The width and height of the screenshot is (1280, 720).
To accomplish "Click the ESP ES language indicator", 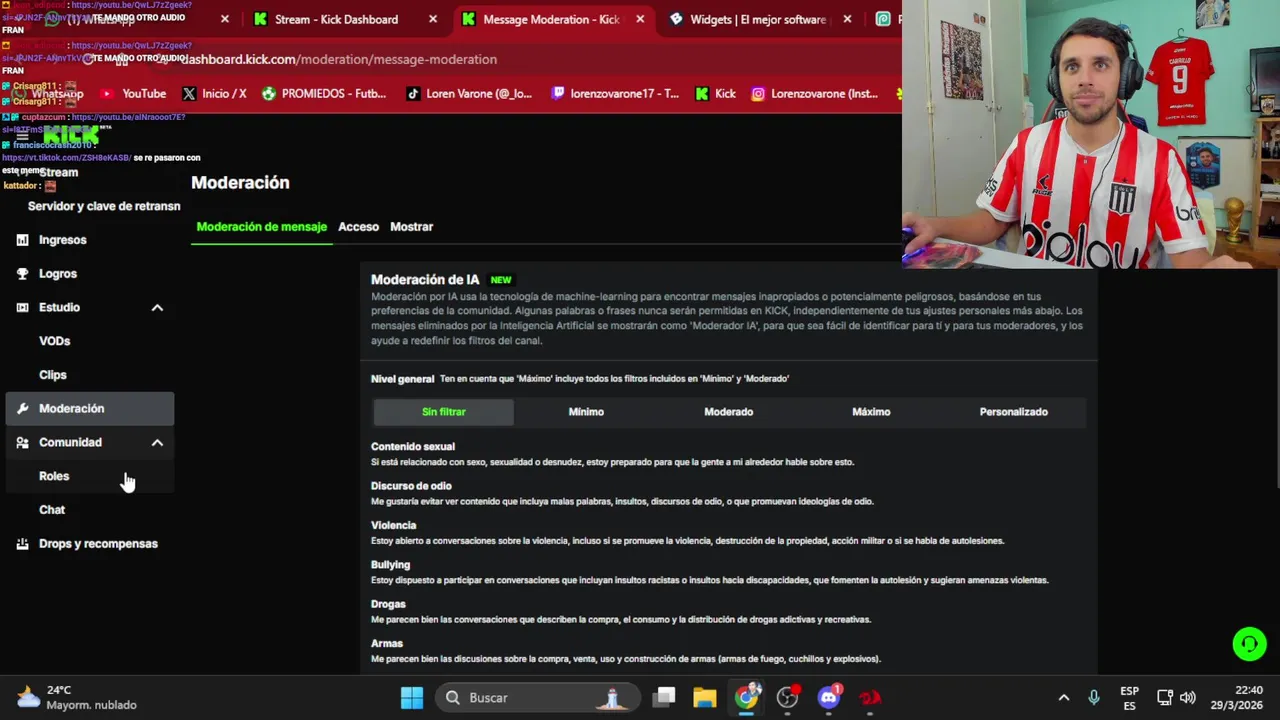I will [1129, 698].
